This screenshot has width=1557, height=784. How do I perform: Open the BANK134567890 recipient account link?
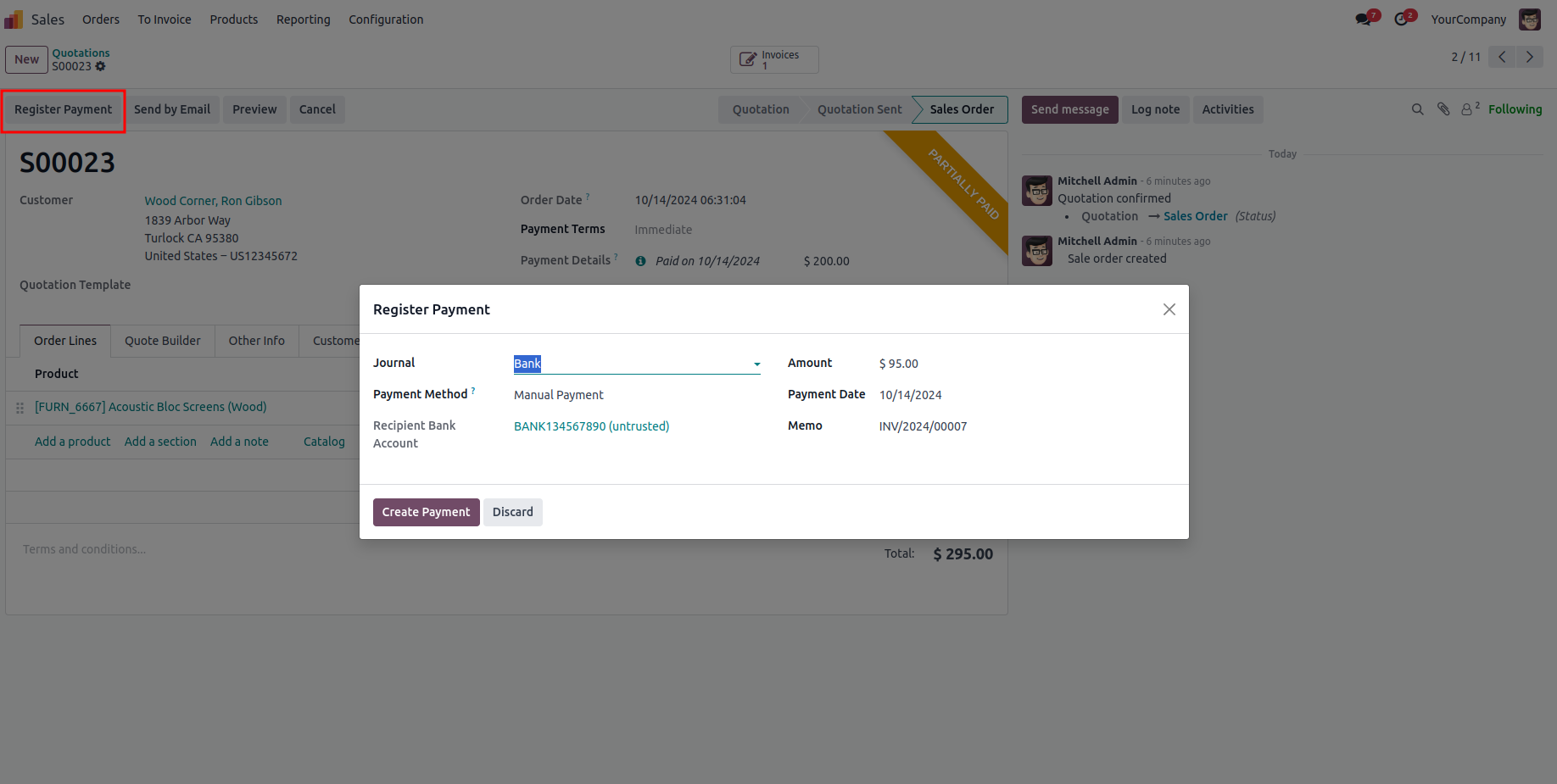coord(591,426)
